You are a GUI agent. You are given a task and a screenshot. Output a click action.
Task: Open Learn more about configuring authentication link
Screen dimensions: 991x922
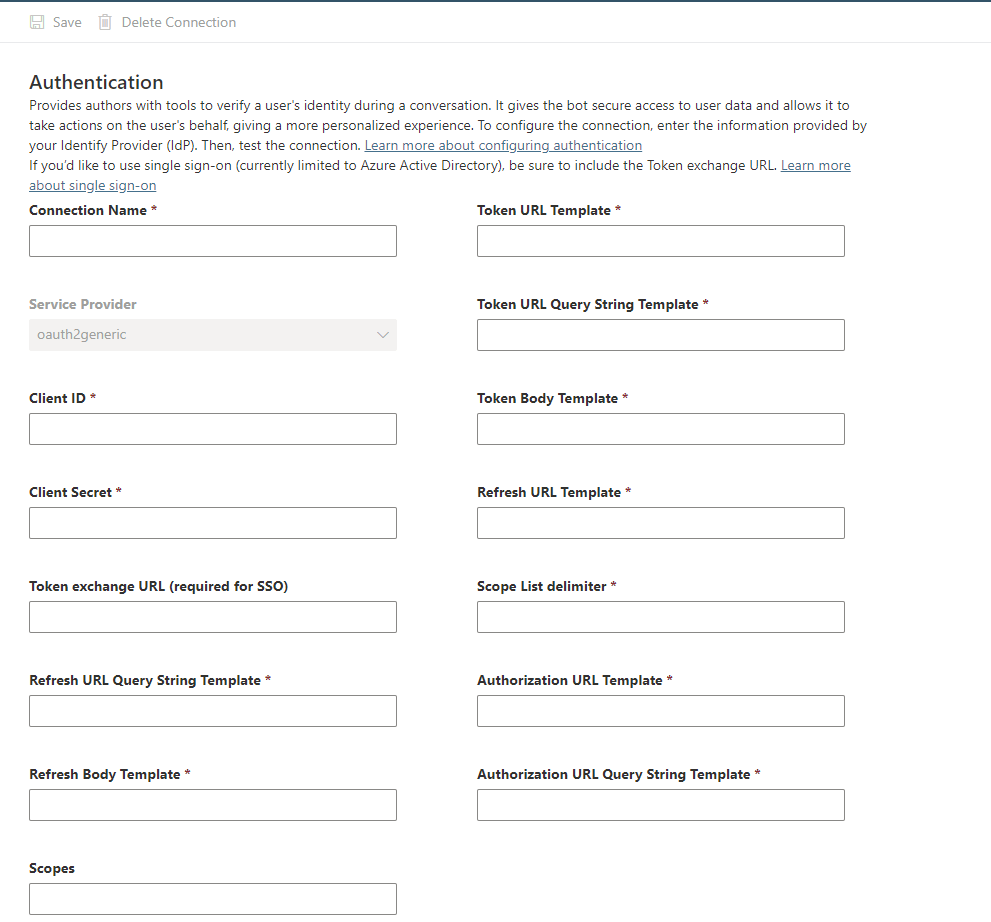click(x=503, y=145)
